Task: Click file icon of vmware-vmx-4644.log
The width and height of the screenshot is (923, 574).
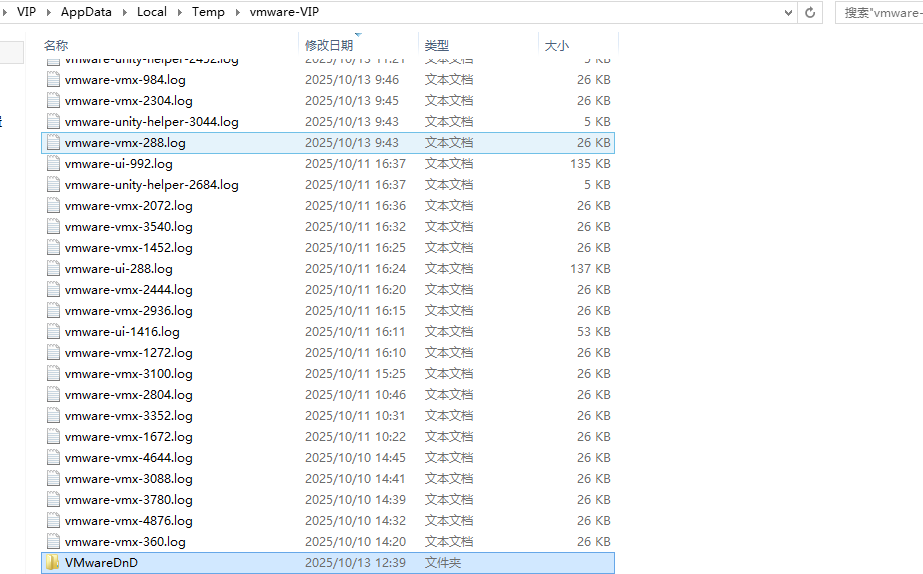Action: (x=53, y=457)
